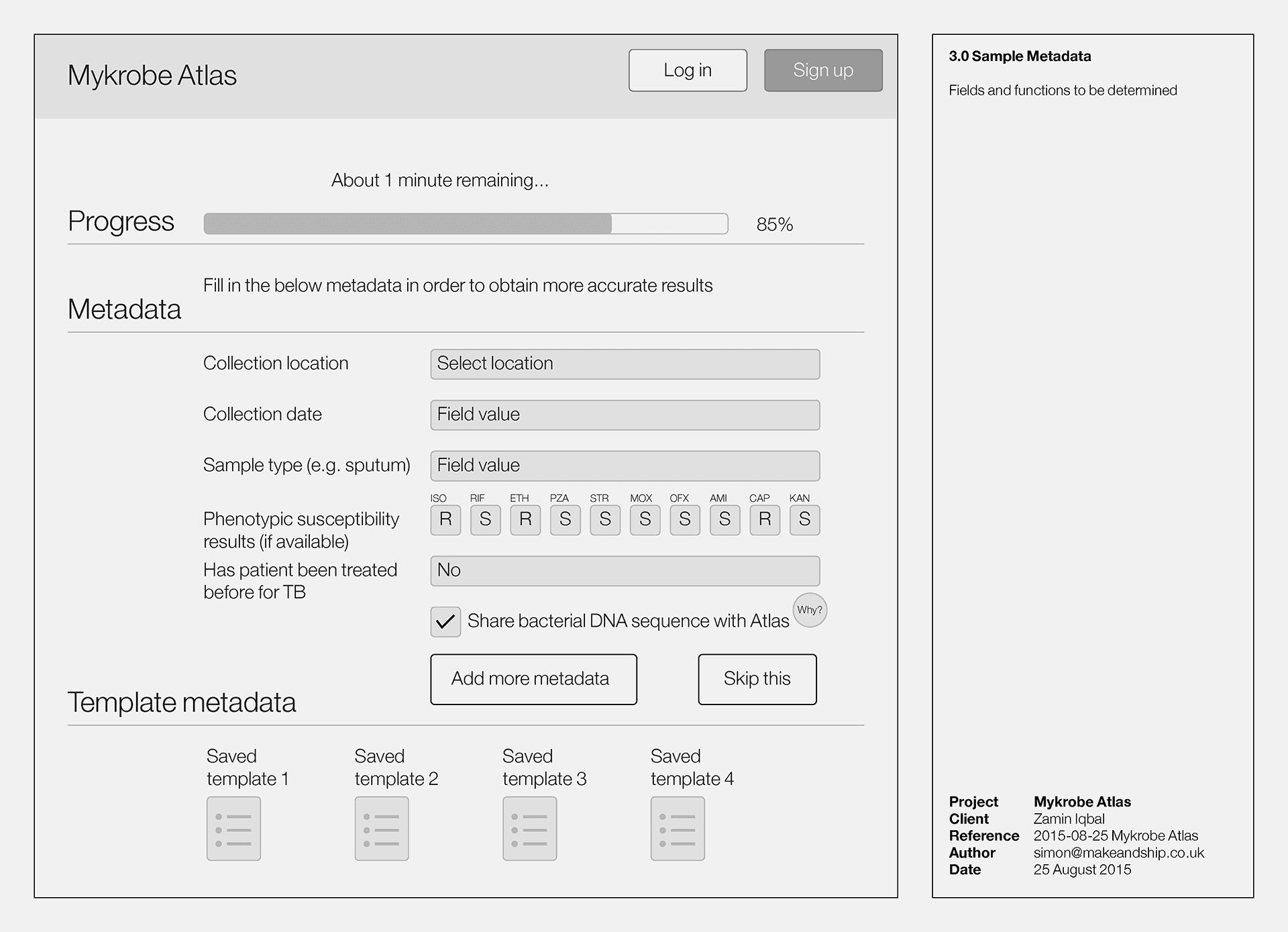Open the Select location dropdown

(625, 364)
